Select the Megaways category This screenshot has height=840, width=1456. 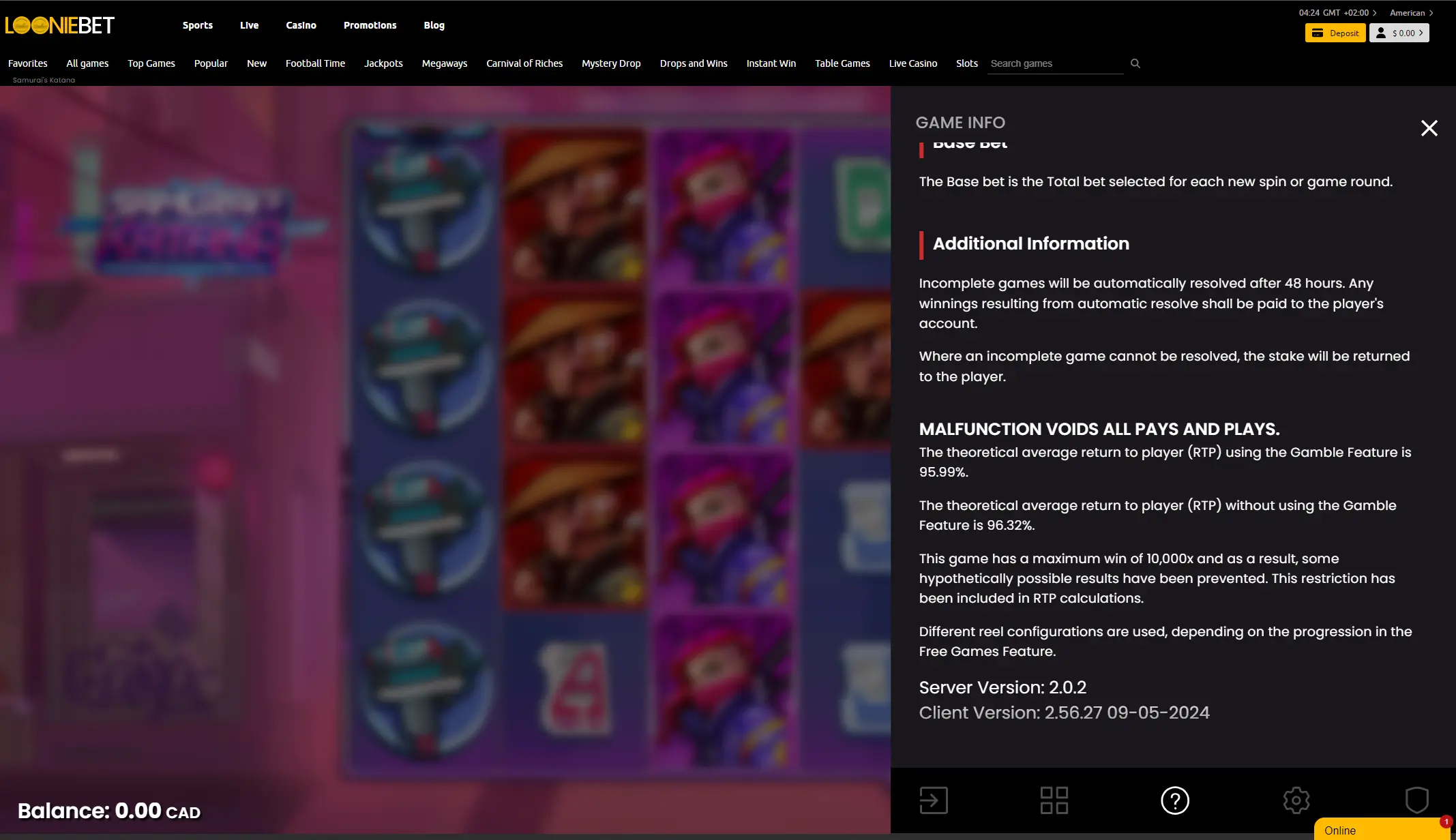[x=445, y=63]
